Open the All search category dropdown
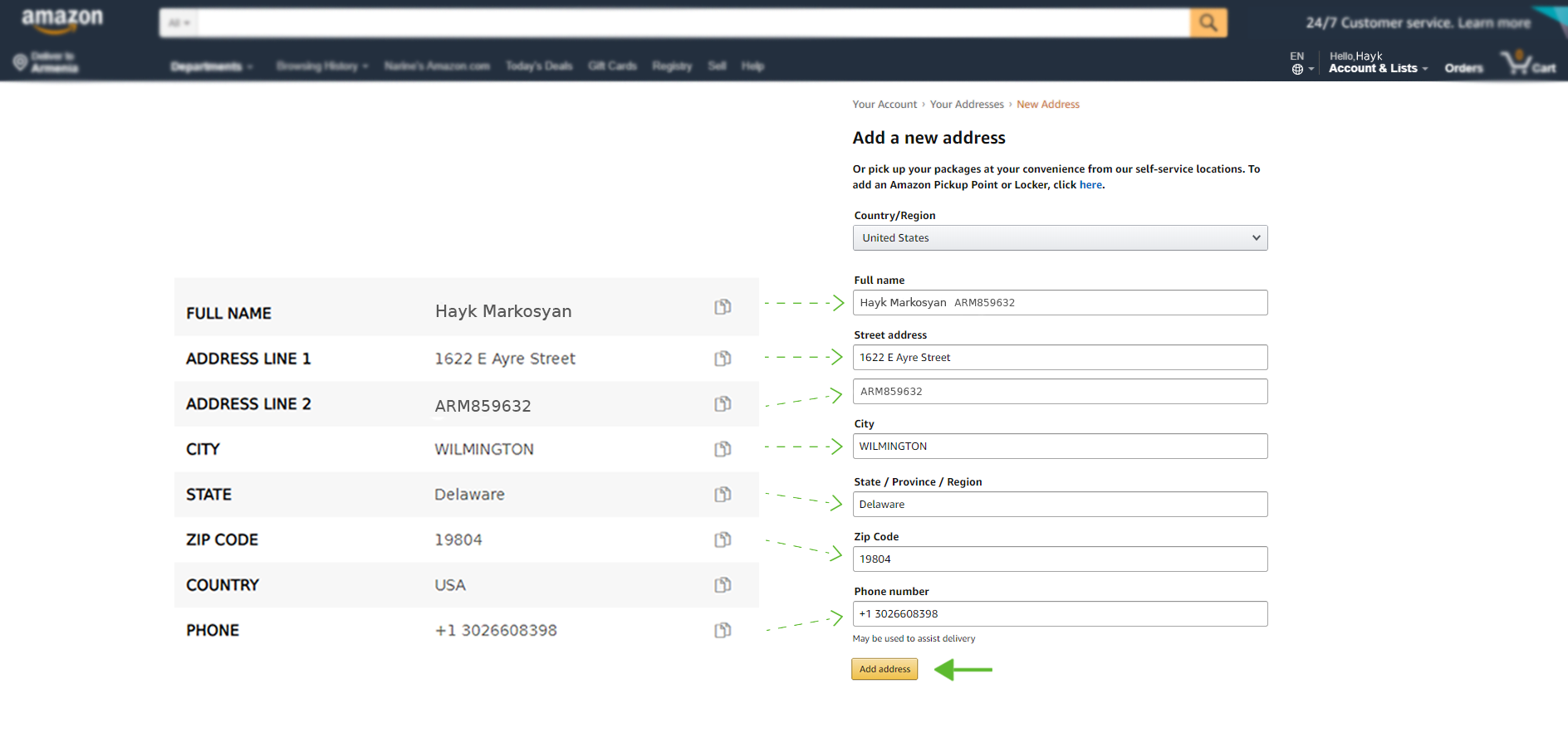1568x742 pixels. pos(179,23)
